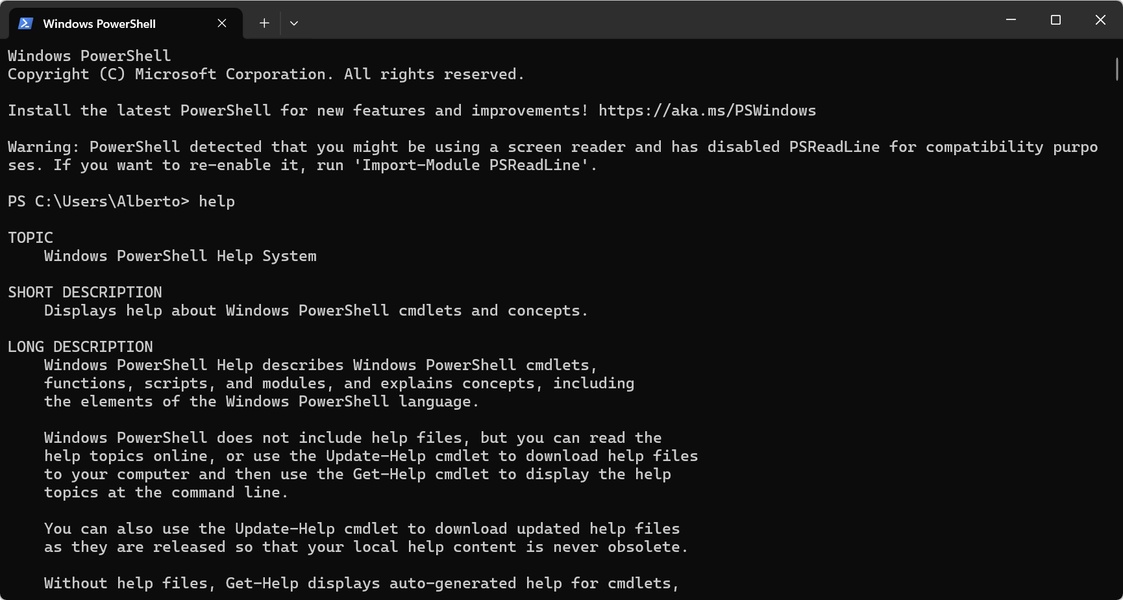The width and height of the screenshot is (1123, 600).
Task: Click the typed "help" command text
Action: coord(217,201)
